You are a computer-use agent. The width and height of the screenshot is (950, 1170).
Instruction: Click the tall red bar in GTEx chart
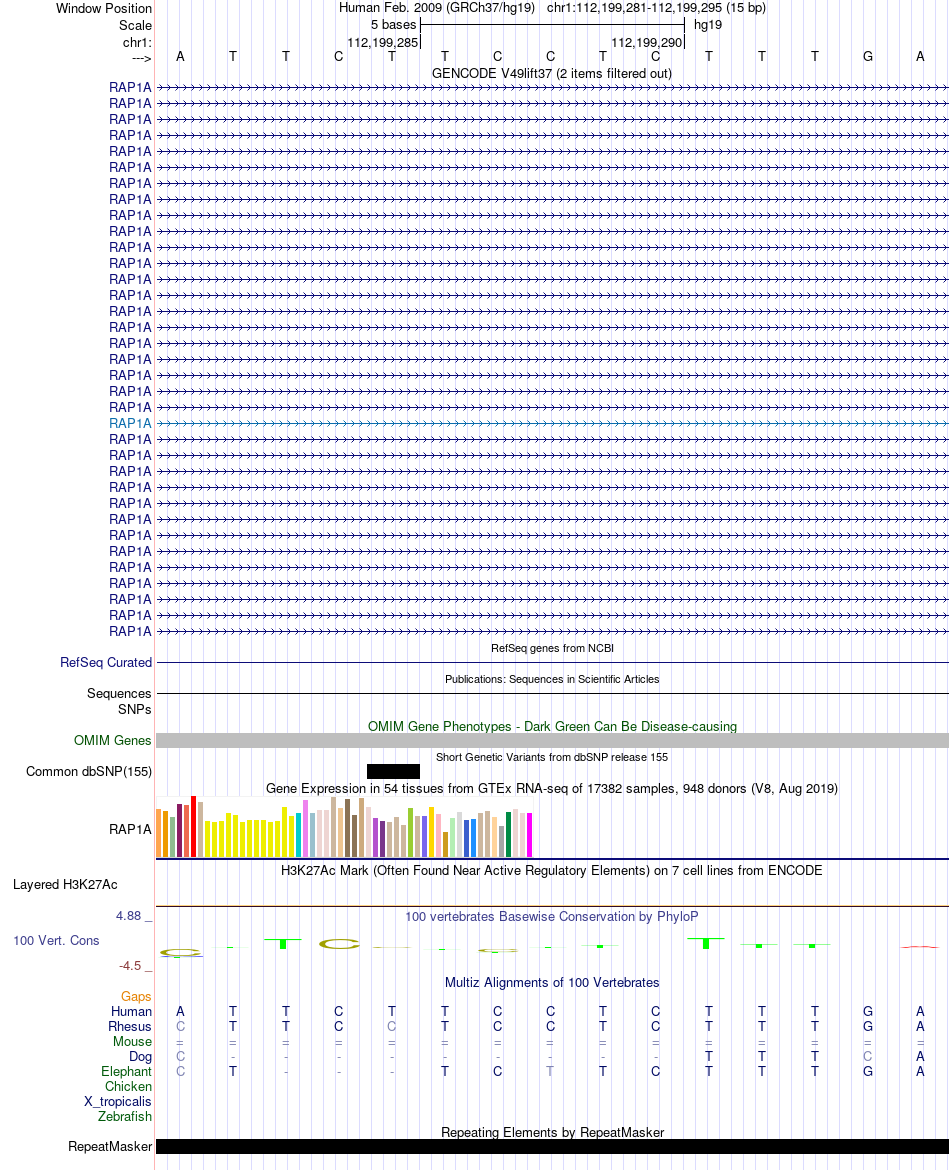[193, 827]
